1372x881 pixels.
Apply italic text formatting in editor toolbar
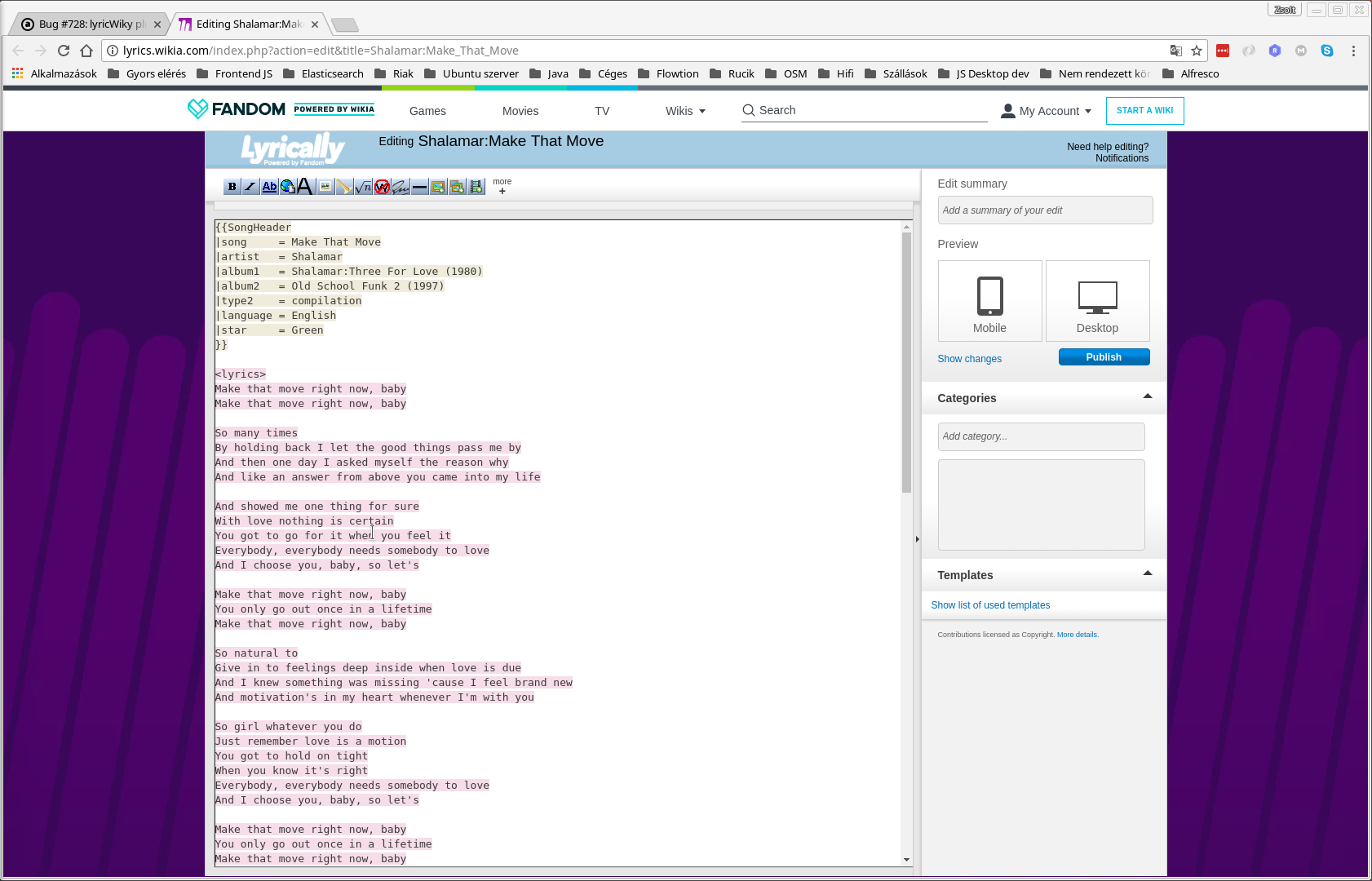pos(250,187)
